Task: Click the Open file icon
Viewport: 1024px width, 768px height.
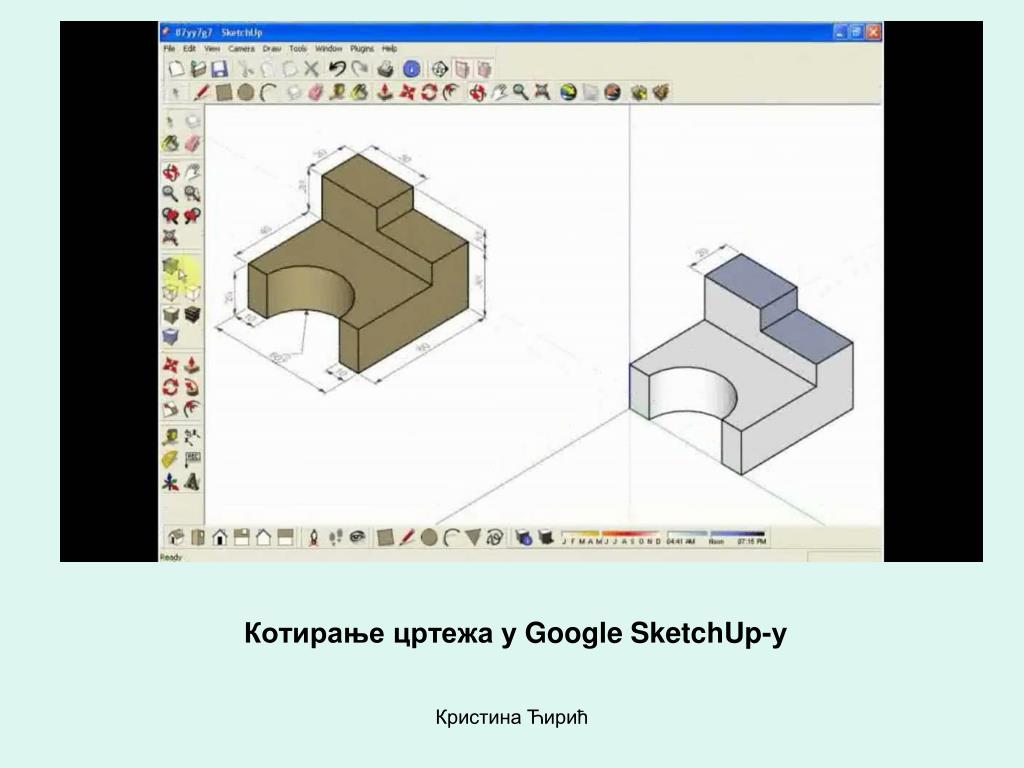Action: click(x=198, y=69)
